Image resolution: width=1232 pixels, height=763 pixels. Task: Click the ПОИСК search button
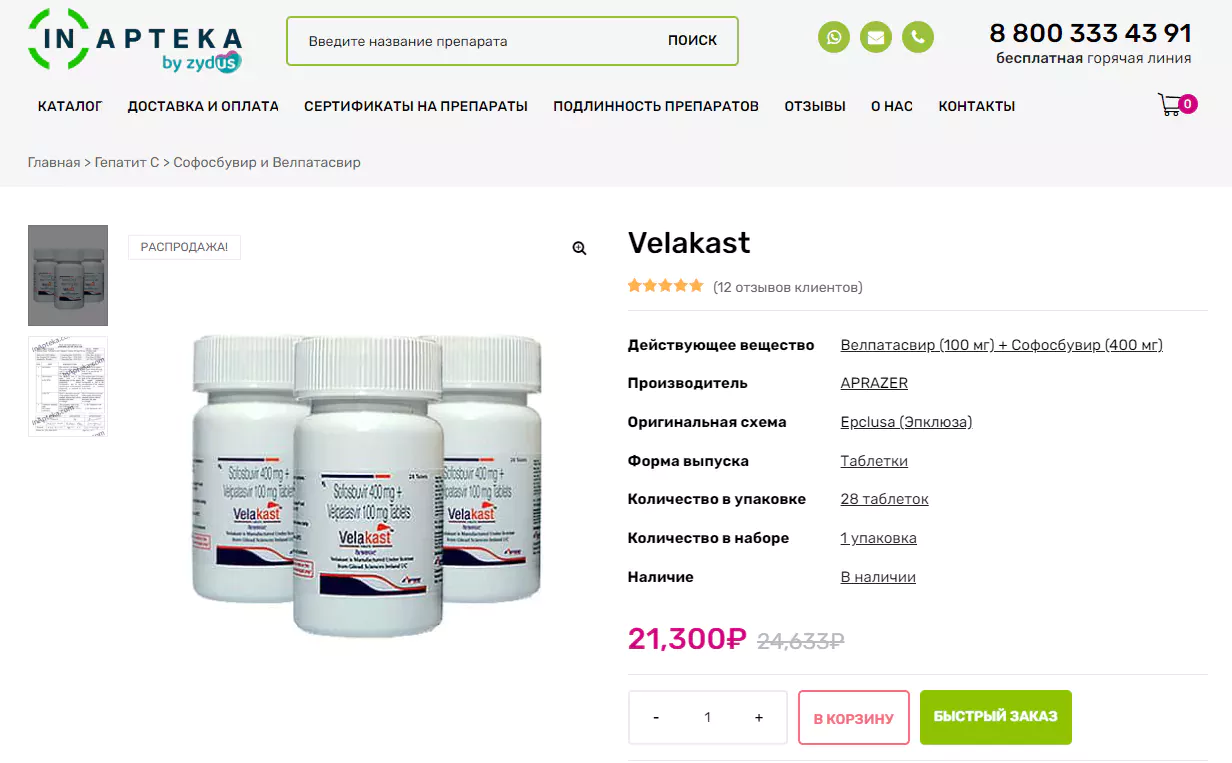coord(693,41)
